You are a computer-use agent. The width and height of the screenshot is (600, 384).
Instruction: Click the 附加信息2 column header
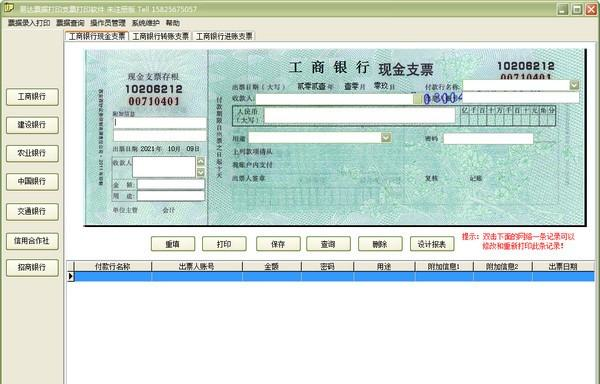502,267
